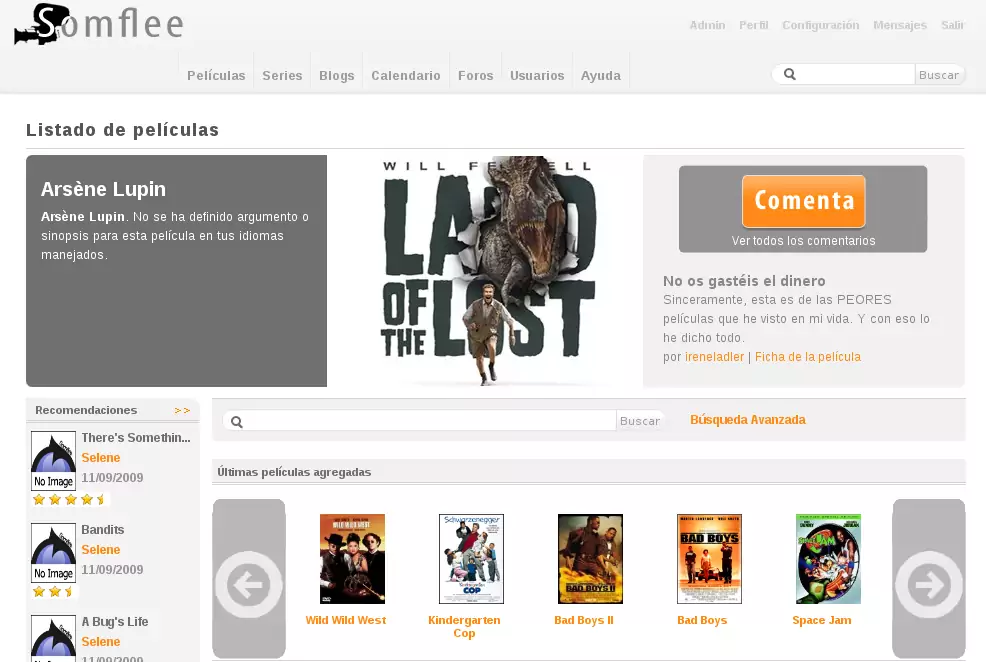This screenshot has height=662, width=986.
Task: Open the Calendario menu
Action: coord(406,75)
